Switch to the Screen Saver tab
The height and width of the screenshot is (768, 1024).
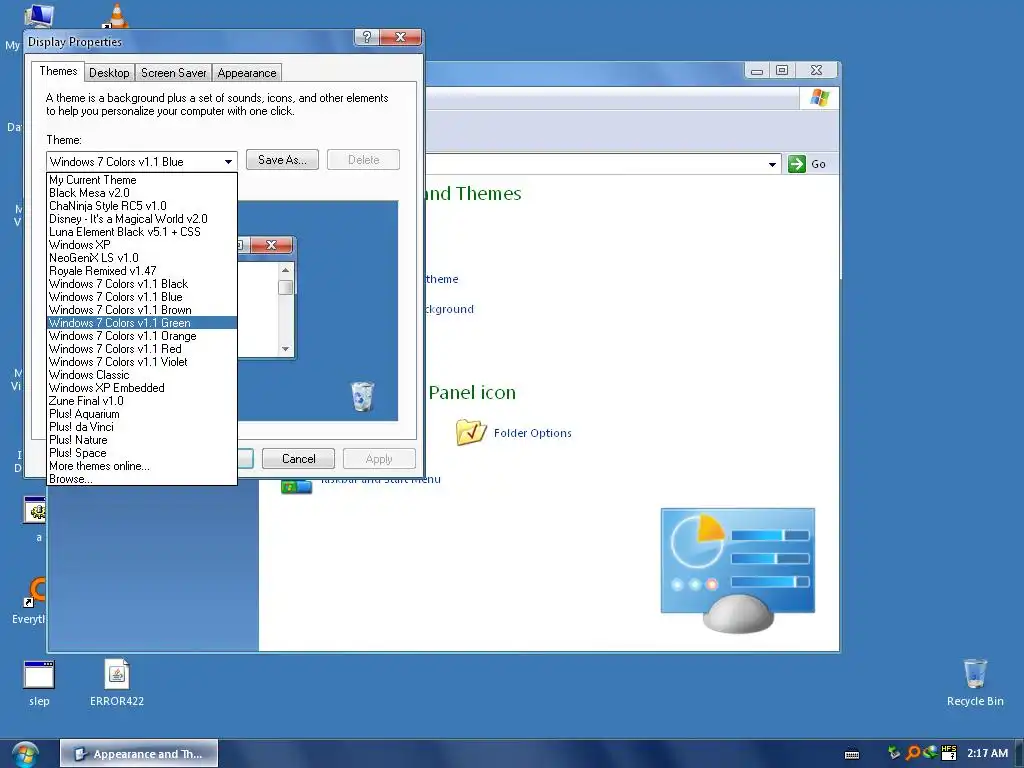(x=173, y=72)
